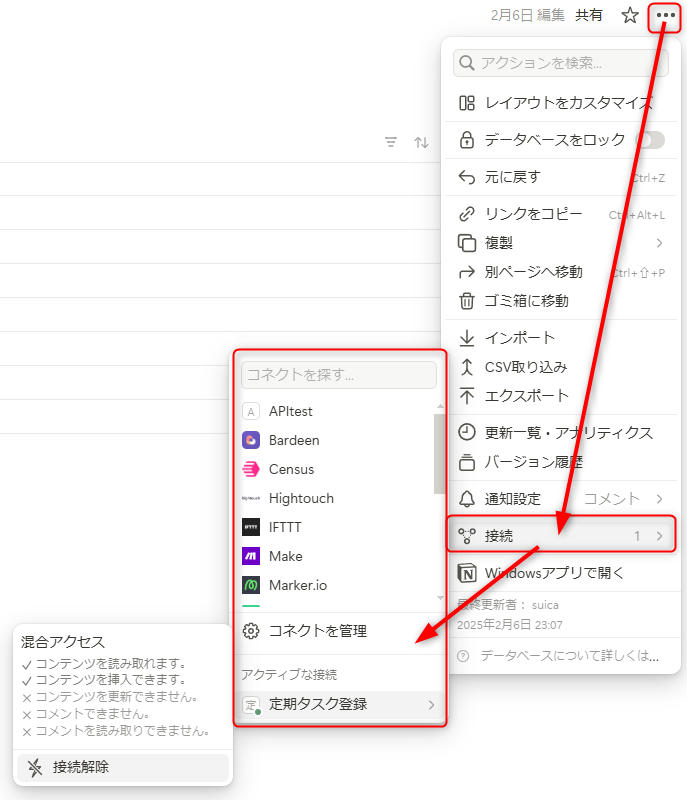Click the 2月6日 編集 edited label
Image resolution: width=687 pixels, height=800 pixels.
(x=527, y=15)
